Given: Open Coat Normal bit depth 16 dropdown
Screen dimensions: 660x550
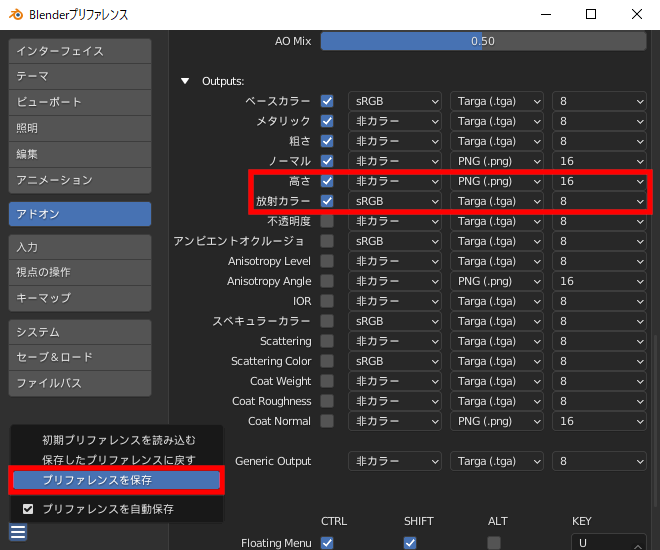Looking at the screenshot, I should 599,421.
